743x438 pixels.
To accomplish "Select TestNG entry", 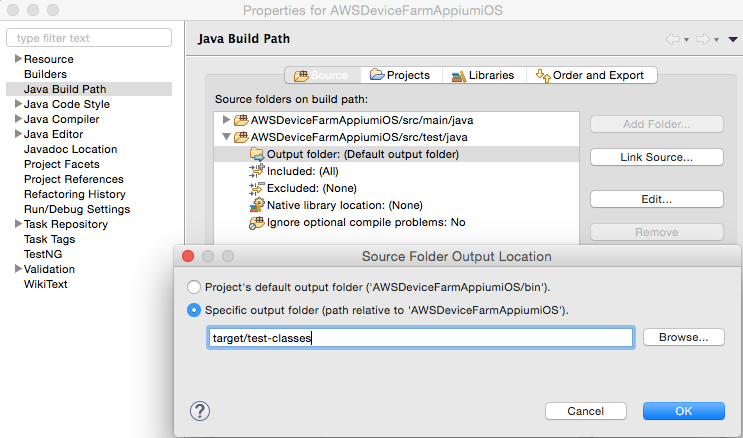I will [43, 254].
